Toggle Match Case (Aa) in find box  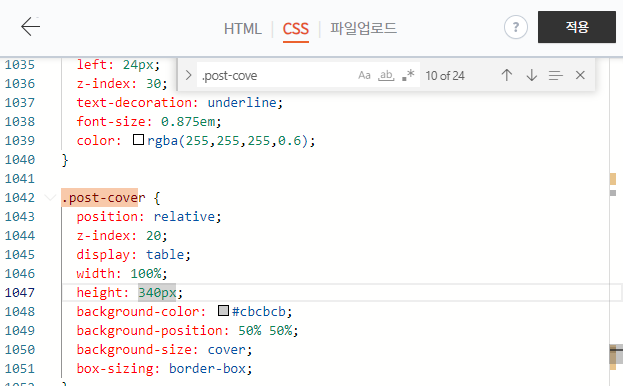pos(364,75)
